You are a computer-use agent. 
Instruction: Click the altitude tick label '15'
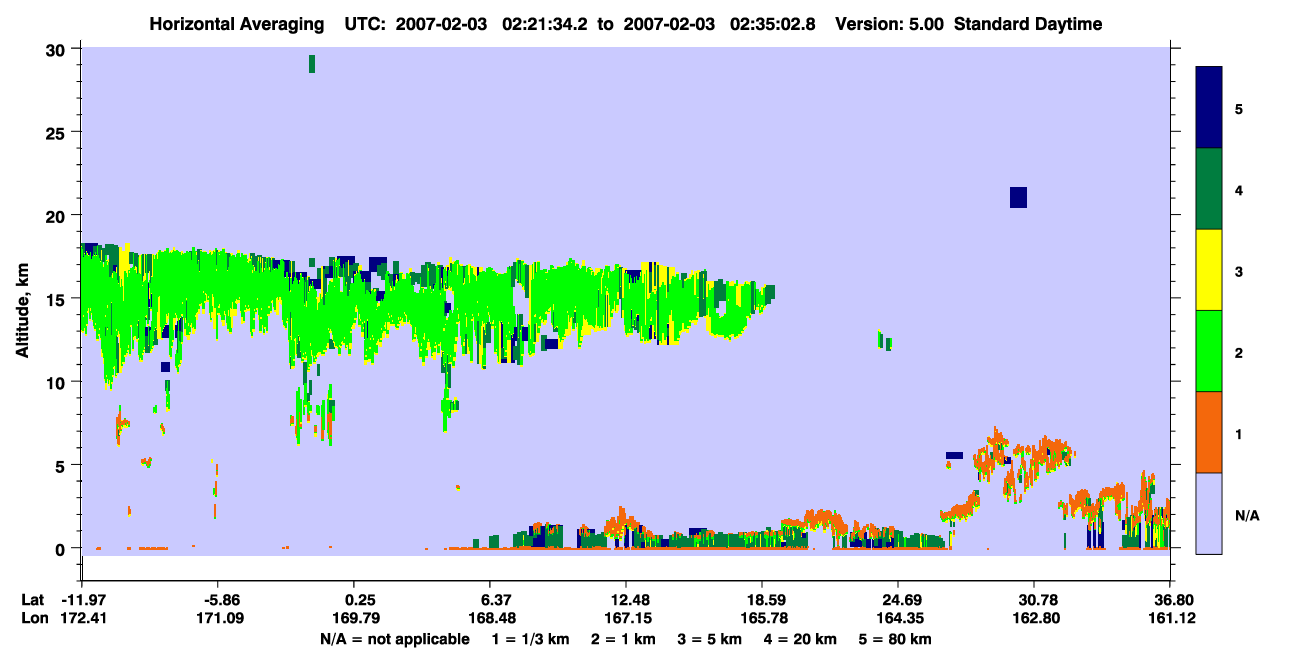(x=57, y=299)
